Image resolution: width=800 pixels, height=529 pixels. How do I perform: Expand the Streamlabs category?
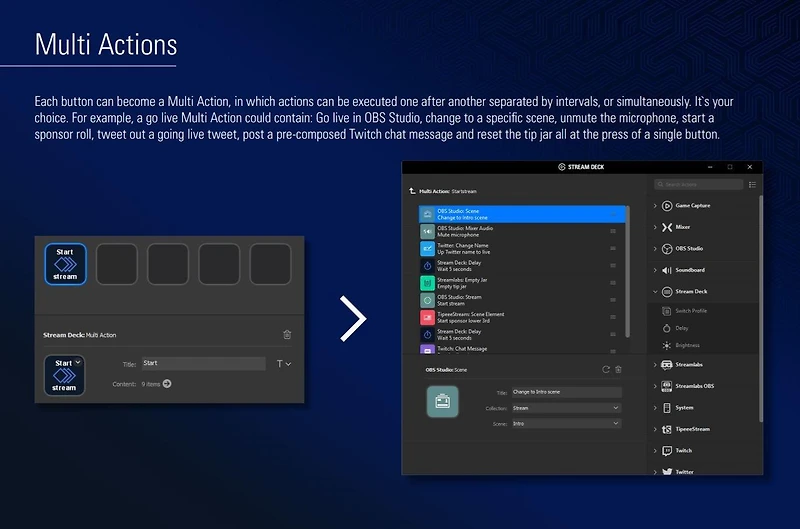[x=655, y=365]
